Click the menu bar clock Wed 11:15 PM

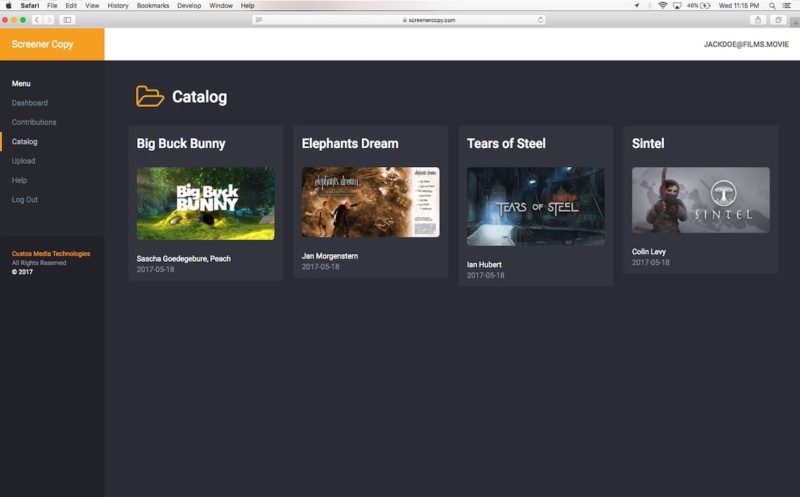point(739,6)
